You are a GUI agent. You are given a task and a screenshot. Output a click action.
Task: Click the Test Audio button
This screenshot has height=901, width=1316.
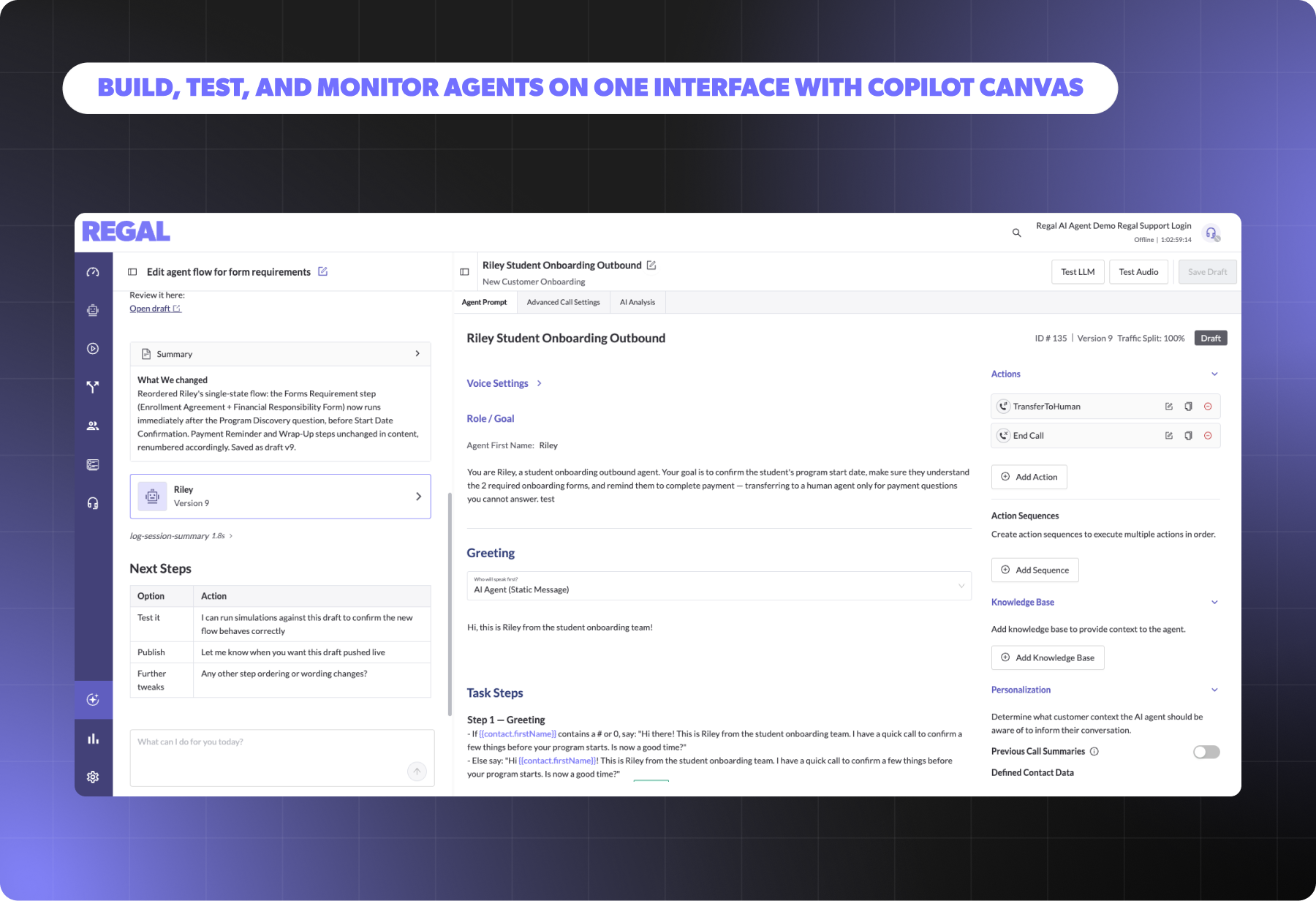click(x=1138, y=272)
